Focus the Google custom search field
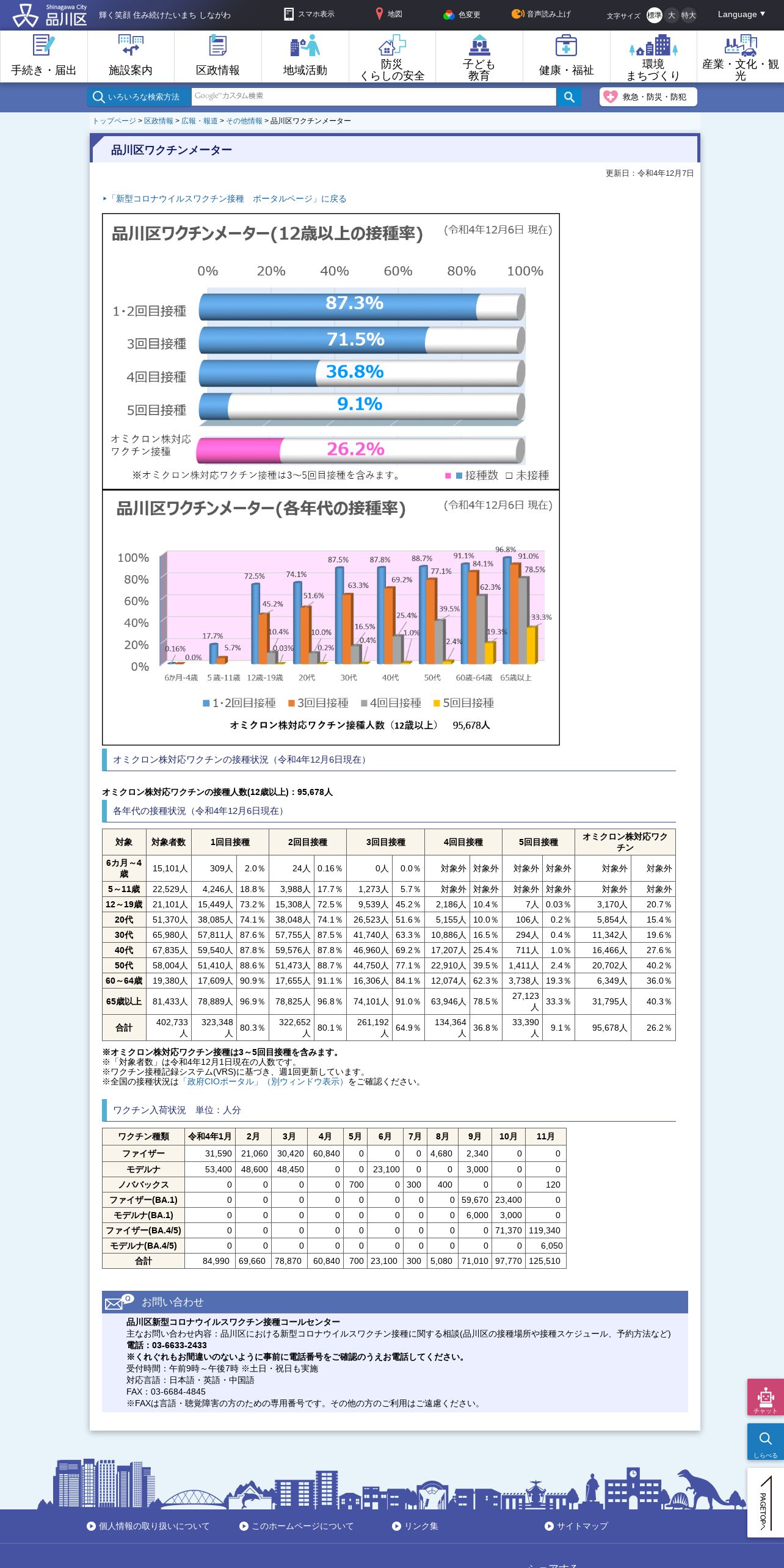The height and width of the screenshot is (1568, 784). point(374,96)
